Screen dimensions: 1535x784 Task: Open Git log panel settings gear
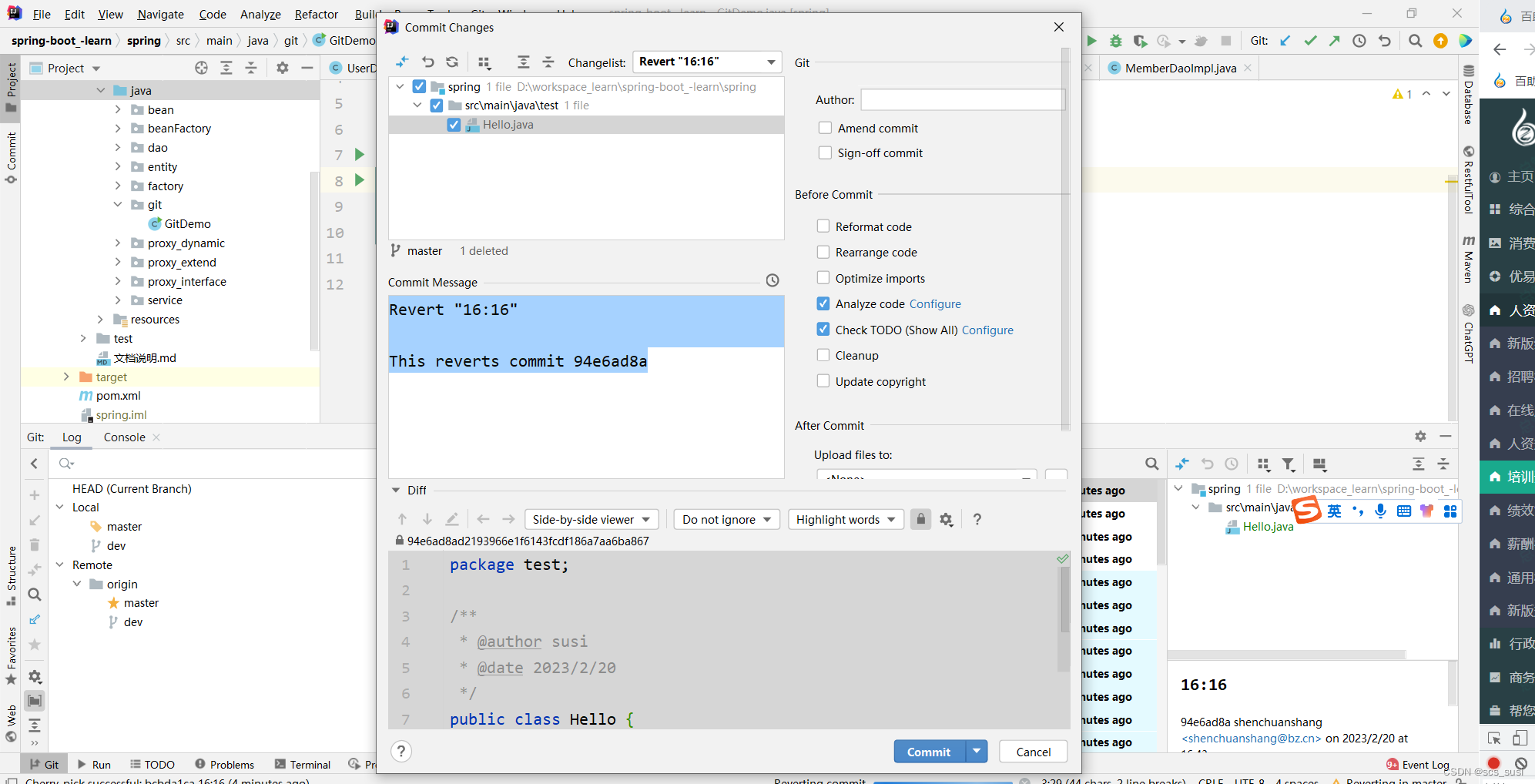click(x=1420, y=436)
